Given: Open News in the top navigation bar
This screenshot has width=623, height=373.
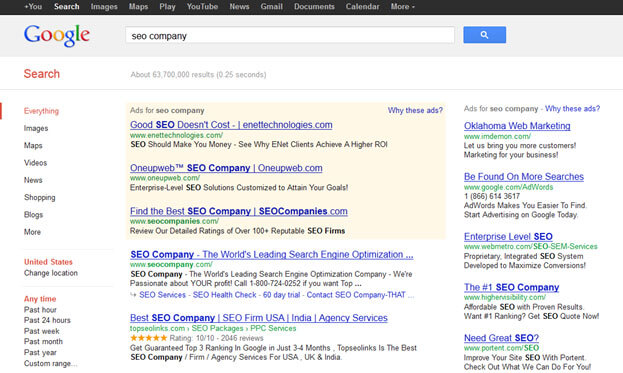Looking at the screenshot, I should [239, 7].
